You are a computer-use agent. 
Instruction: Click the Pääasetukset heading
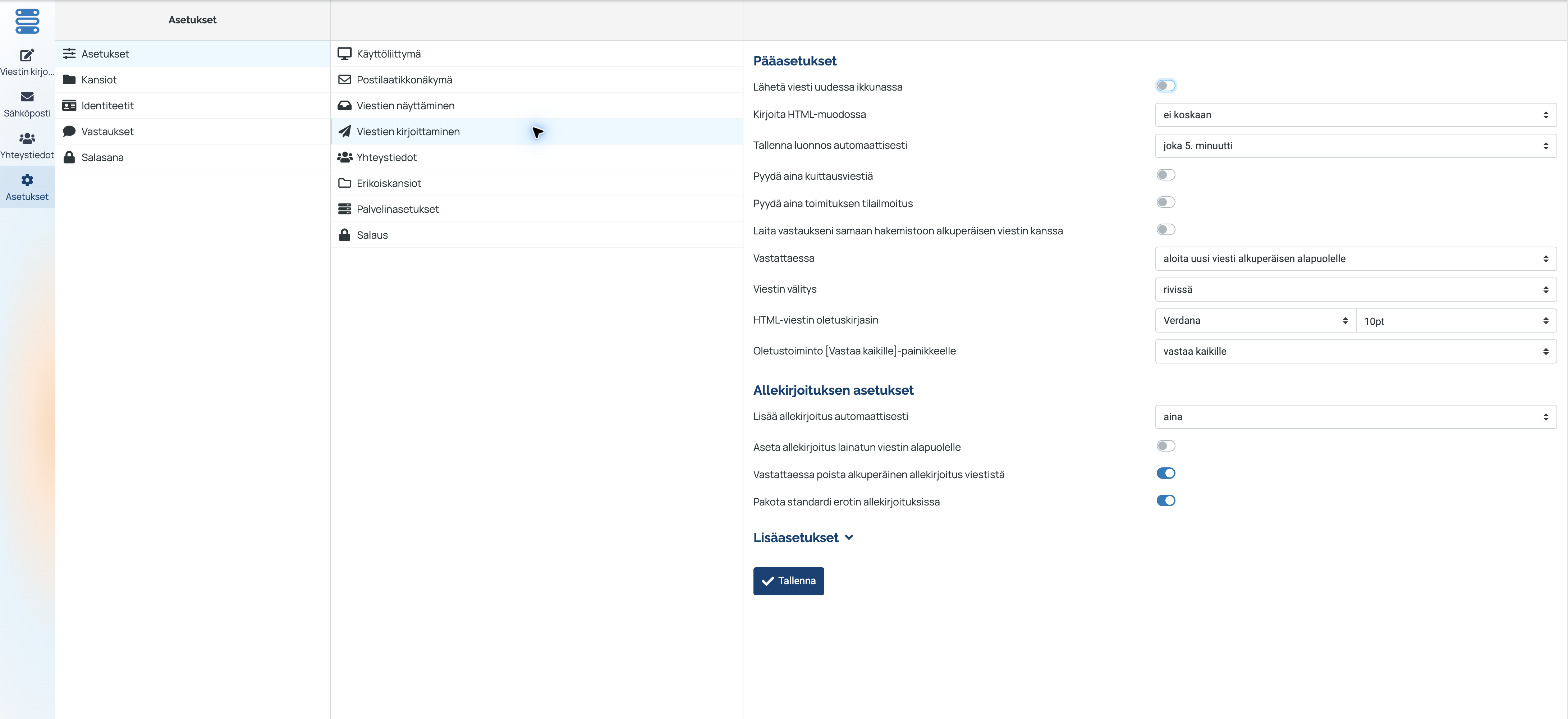click(794, 61)
